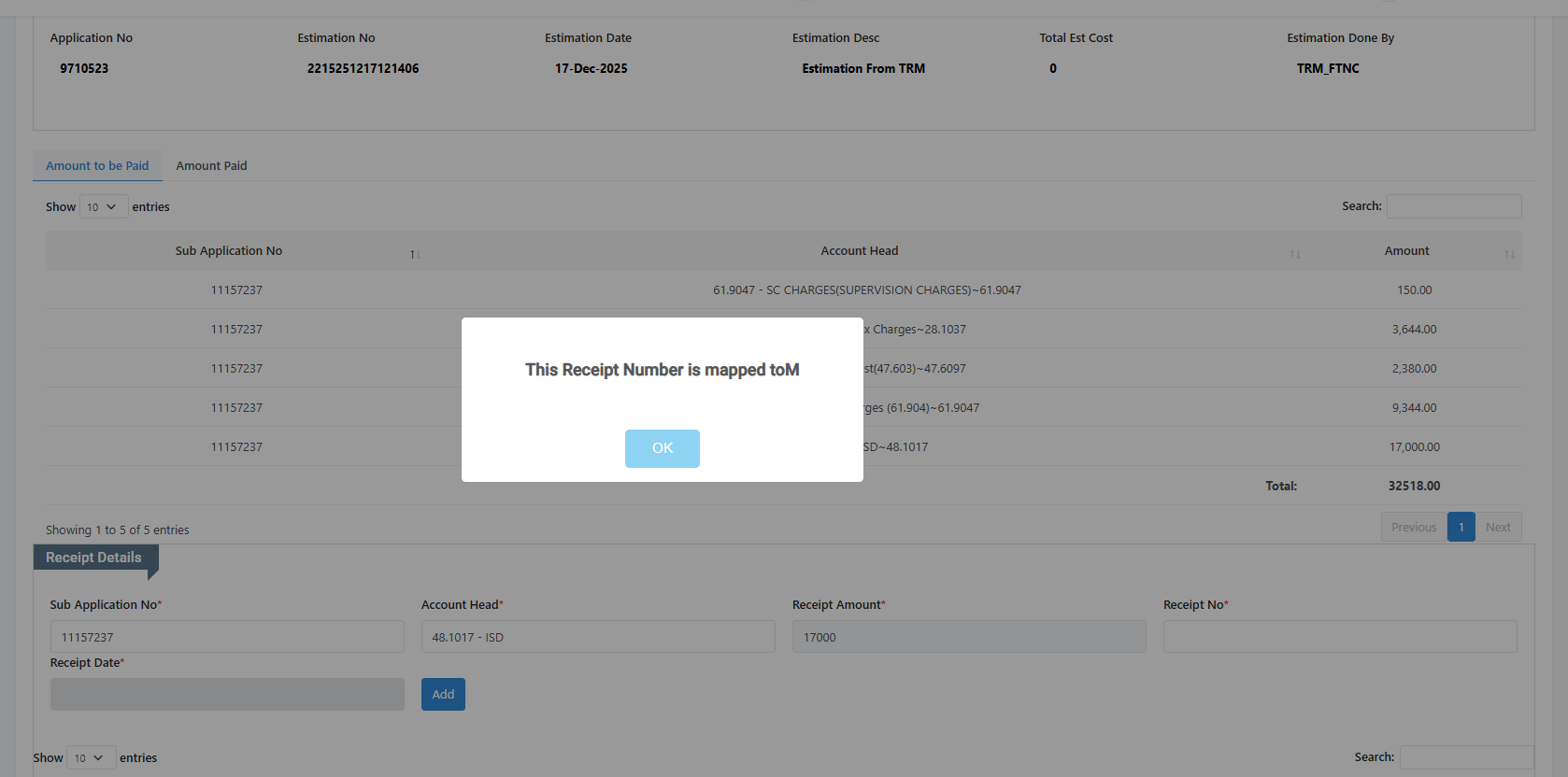
Task: Click the Previous pagination button
Action: coord(1413,528)
